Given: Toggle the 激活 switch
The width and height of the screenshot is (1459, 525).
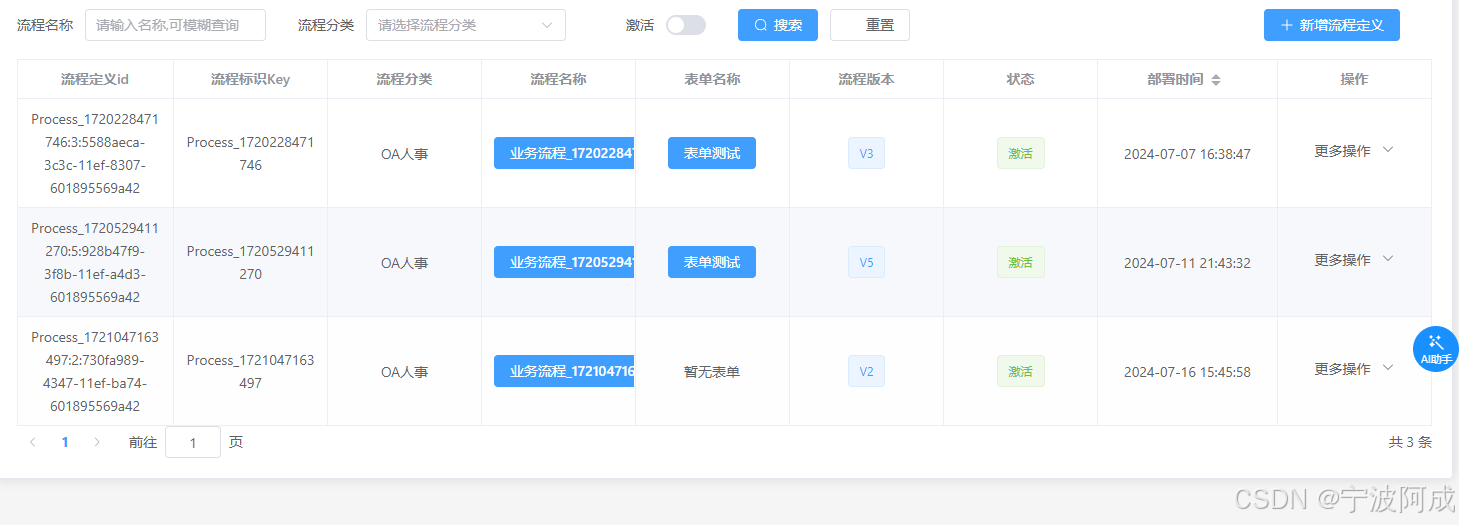Looking at the screenshot, I should pyautogui.click(x=686, y=25).
